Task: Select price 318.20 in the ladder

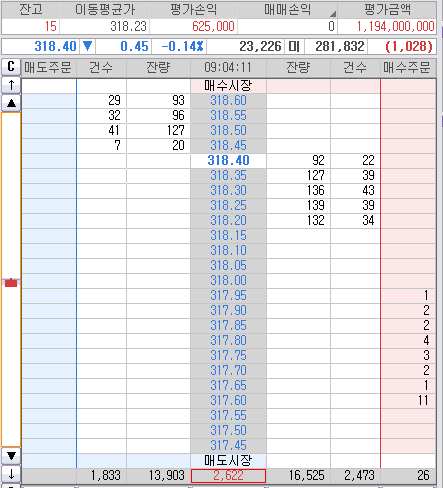Action: [x=228, y=221]
